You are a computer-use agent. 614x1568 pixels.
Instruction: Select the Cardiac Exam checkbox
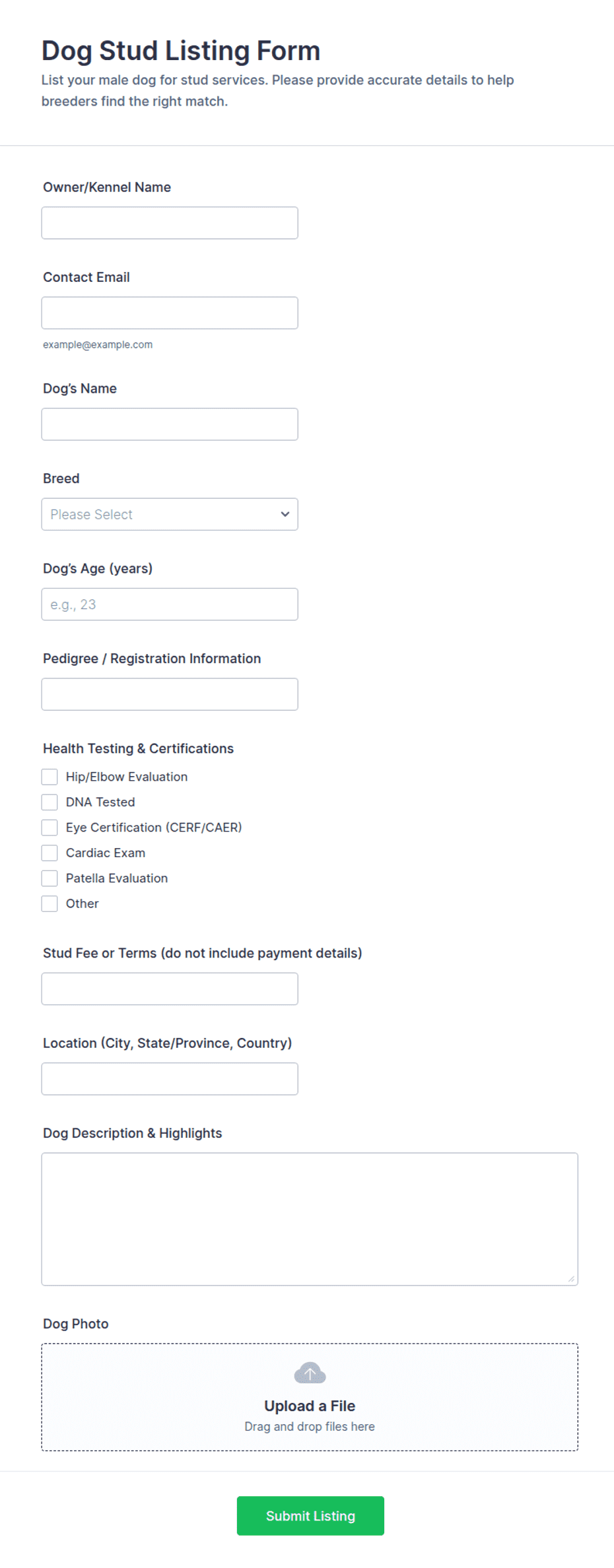[50, 853]
